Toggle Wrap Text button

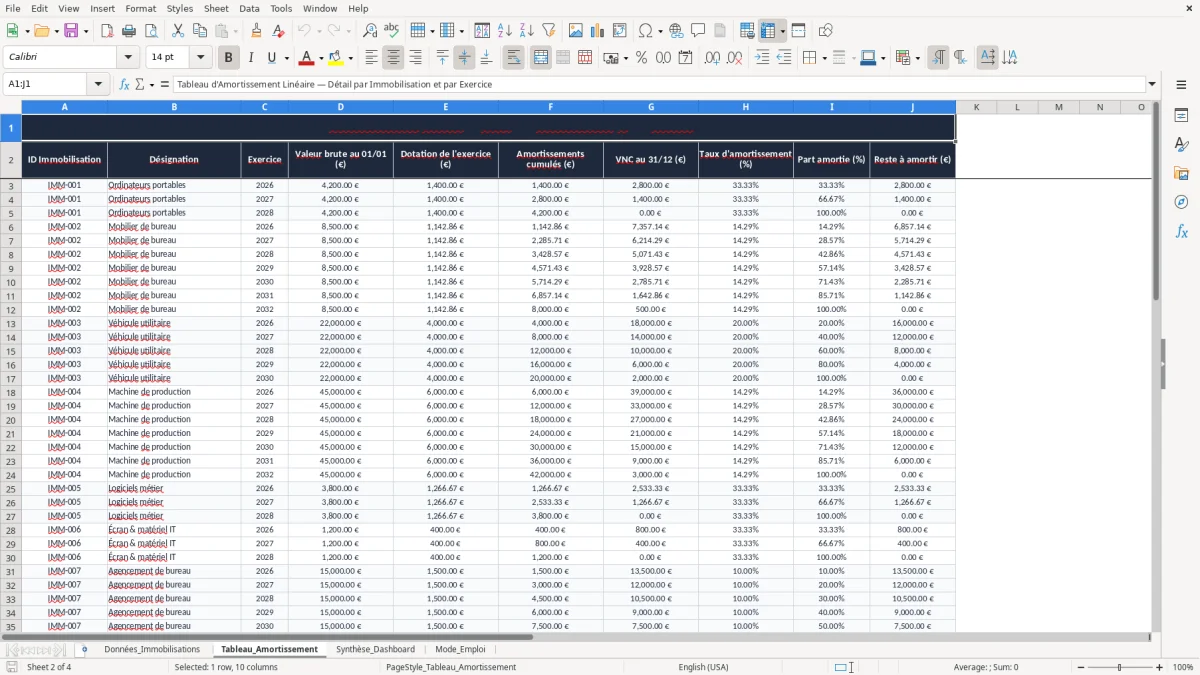[513, 58]
